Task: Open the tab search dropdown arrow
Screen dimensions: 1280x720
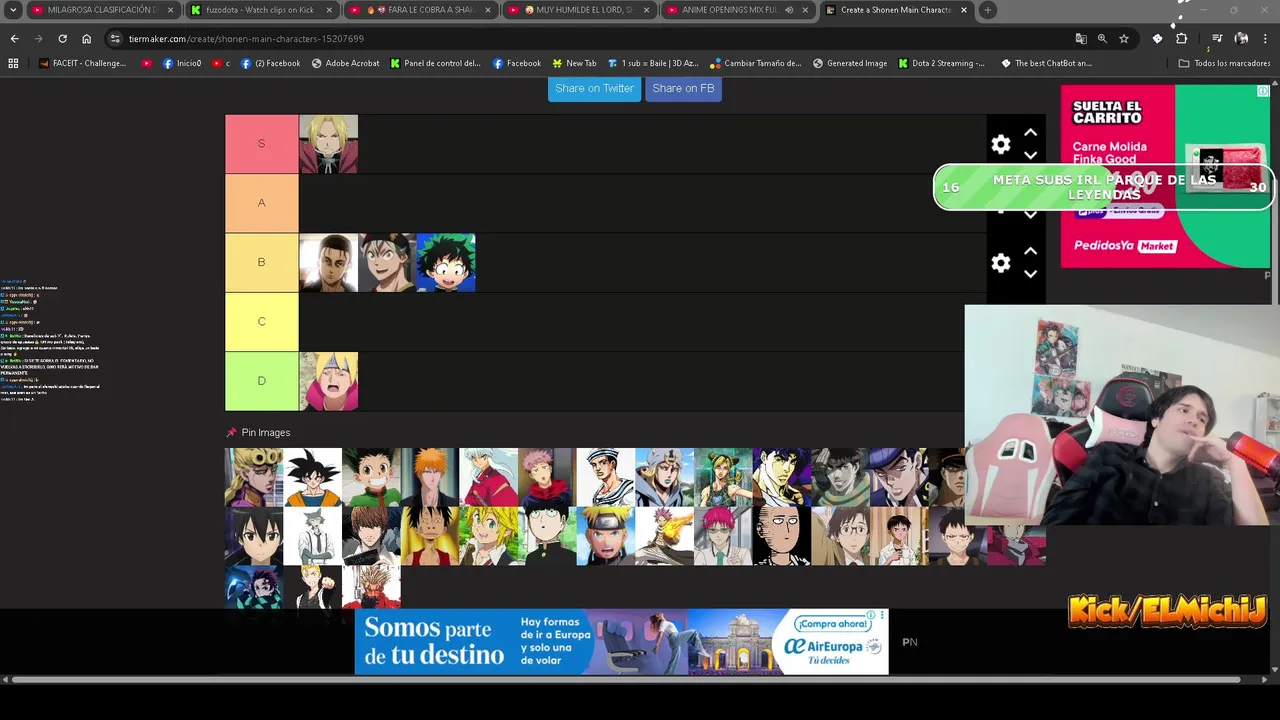Action: pos(13,10)
